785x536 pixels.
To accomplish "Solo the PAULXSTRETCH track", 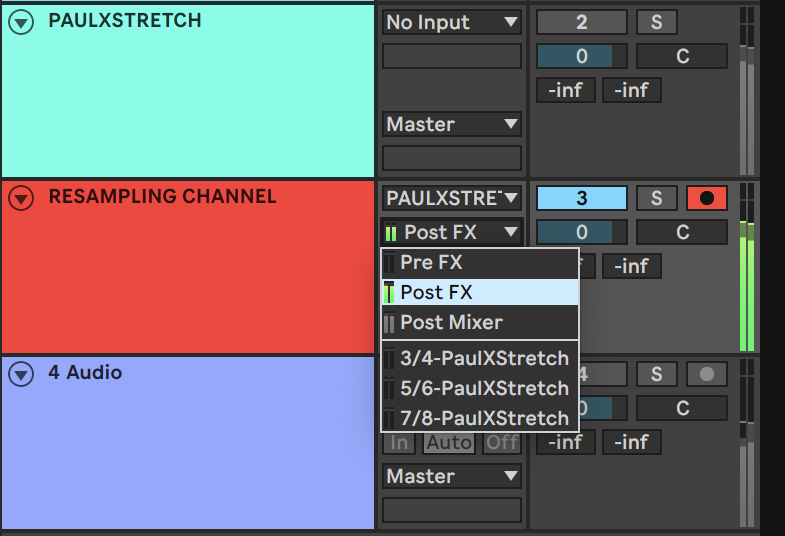I will point(656,22).
